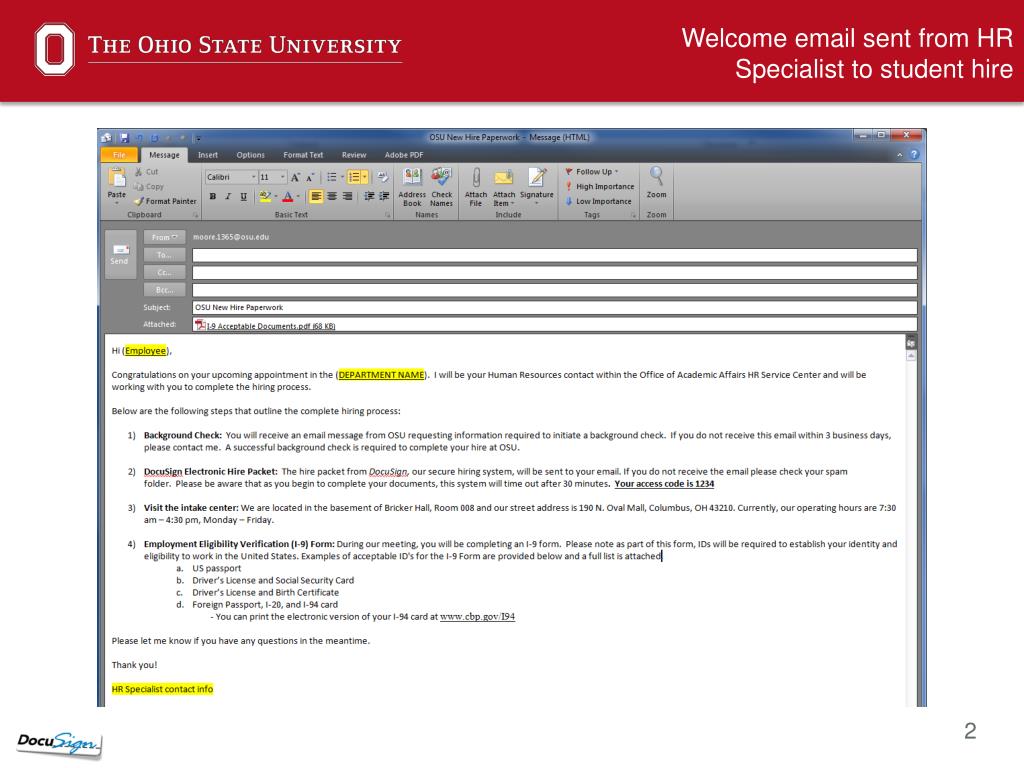The width and height of the screenshot is (1024, 768).
Task: Increase font size with Grow Font
Action: (295, 178)
